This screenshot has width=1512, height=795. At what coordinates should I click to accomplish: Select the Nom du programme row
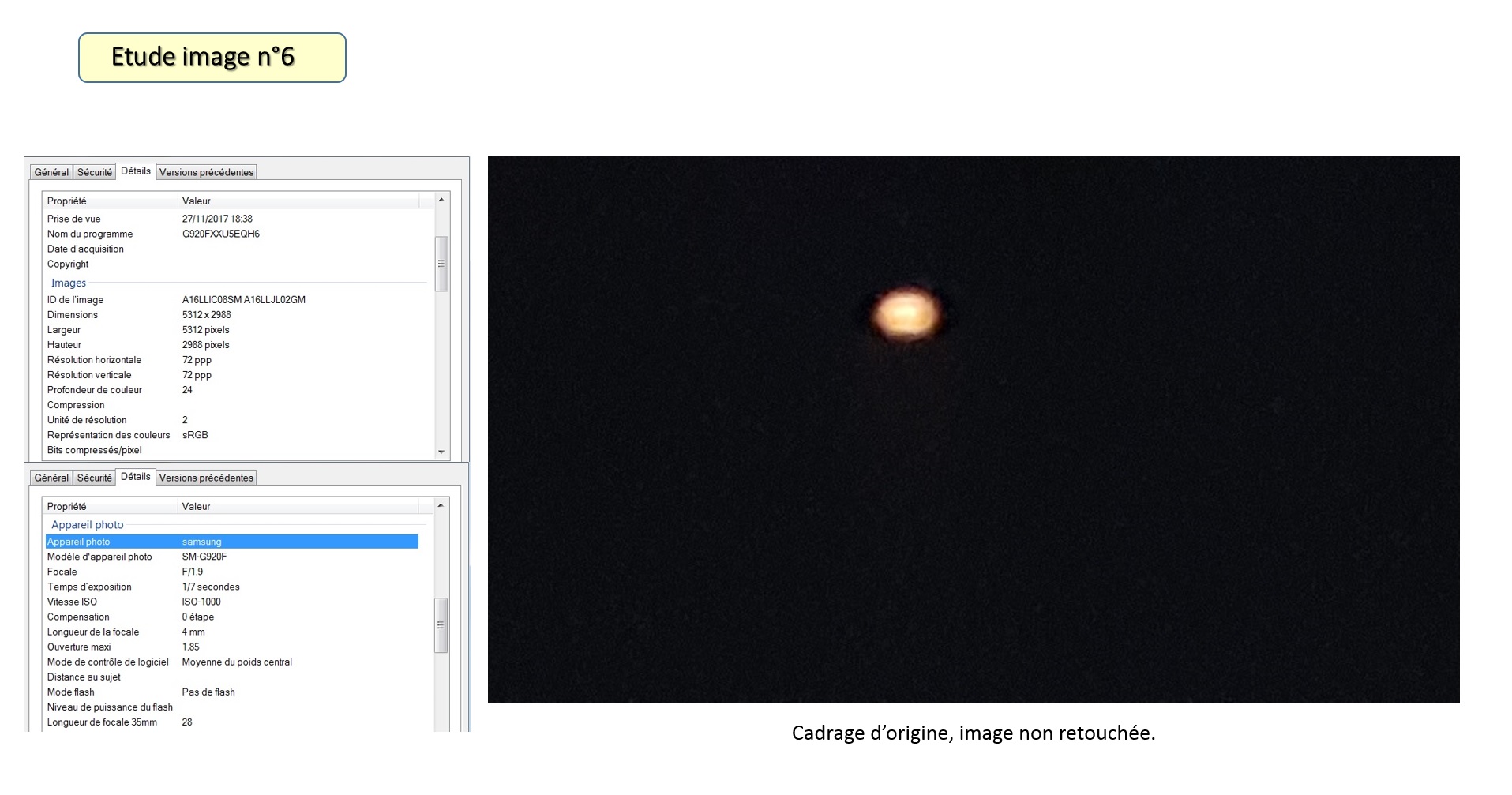click(232, 234)
